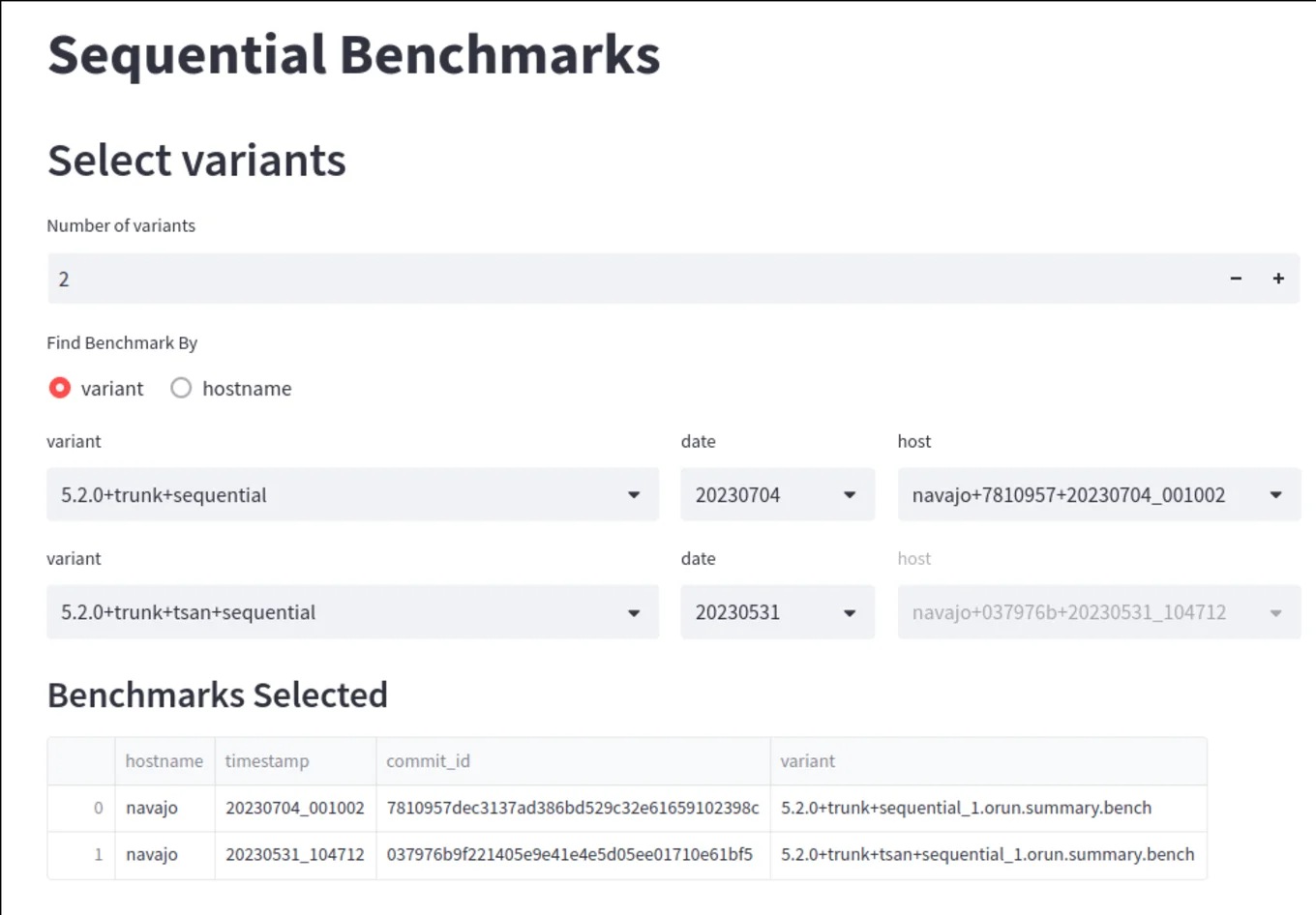
Task: Click the chevron on the second date selector
Action: (850, 611)
